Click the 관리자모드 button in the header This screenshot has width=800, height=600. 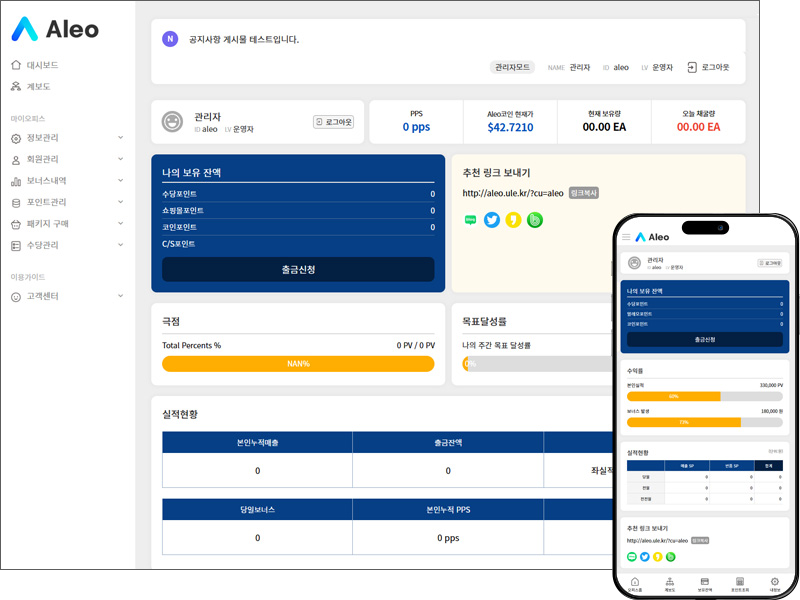(513, 67)
